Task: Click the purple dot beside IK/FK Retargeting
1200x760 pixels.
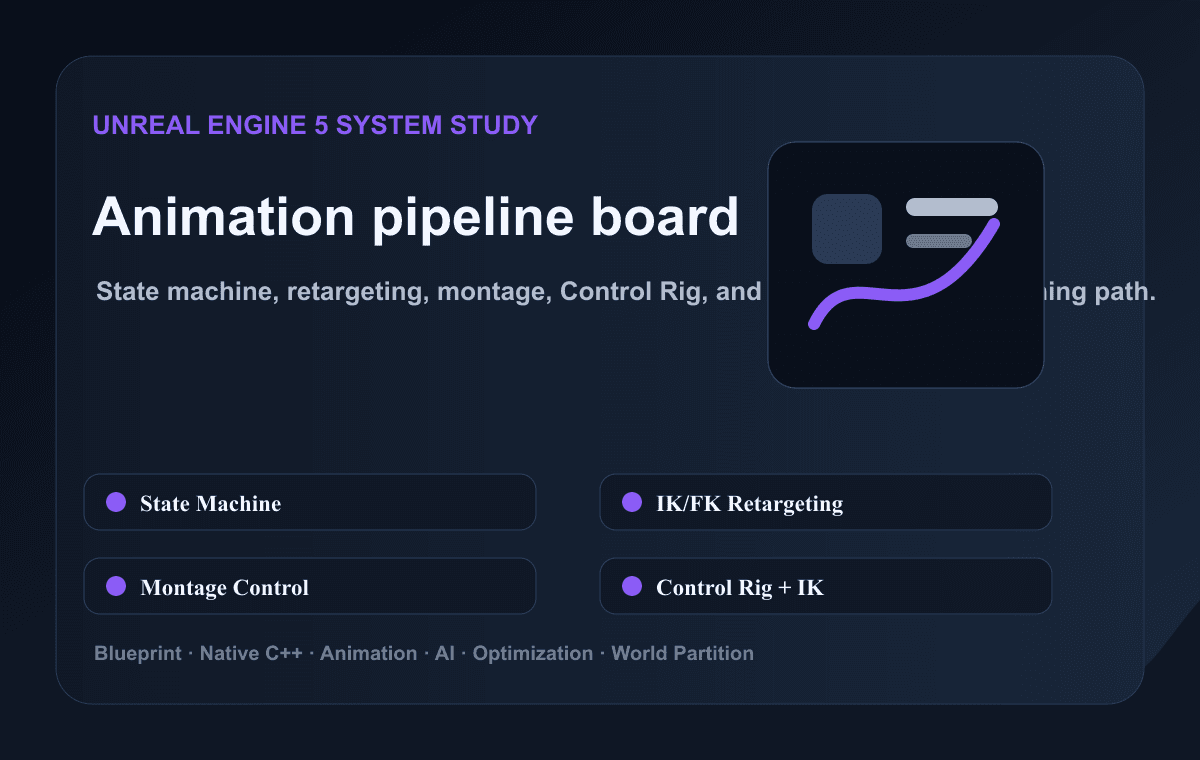Action: (x=632, y=502)
